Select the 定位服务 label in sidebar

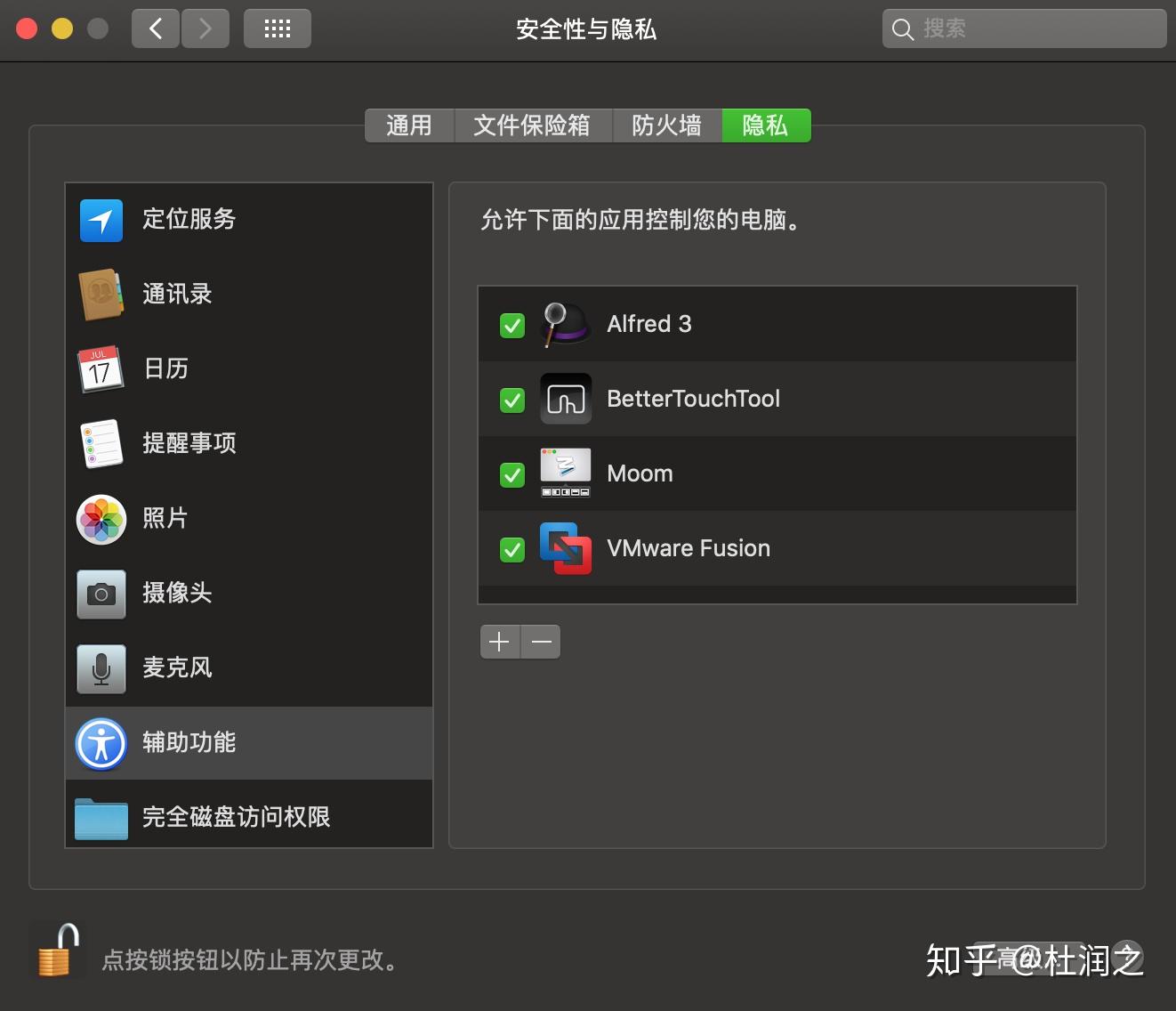[189, 219]
